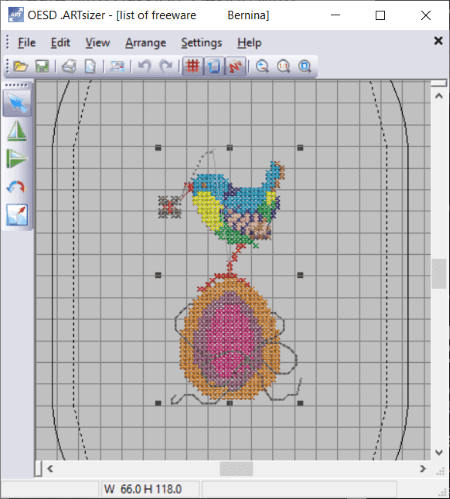This screenshot has width=450, height=499.
Task: Click the Rotate tool with curved arrows
Action: click(x=17, y=187)
